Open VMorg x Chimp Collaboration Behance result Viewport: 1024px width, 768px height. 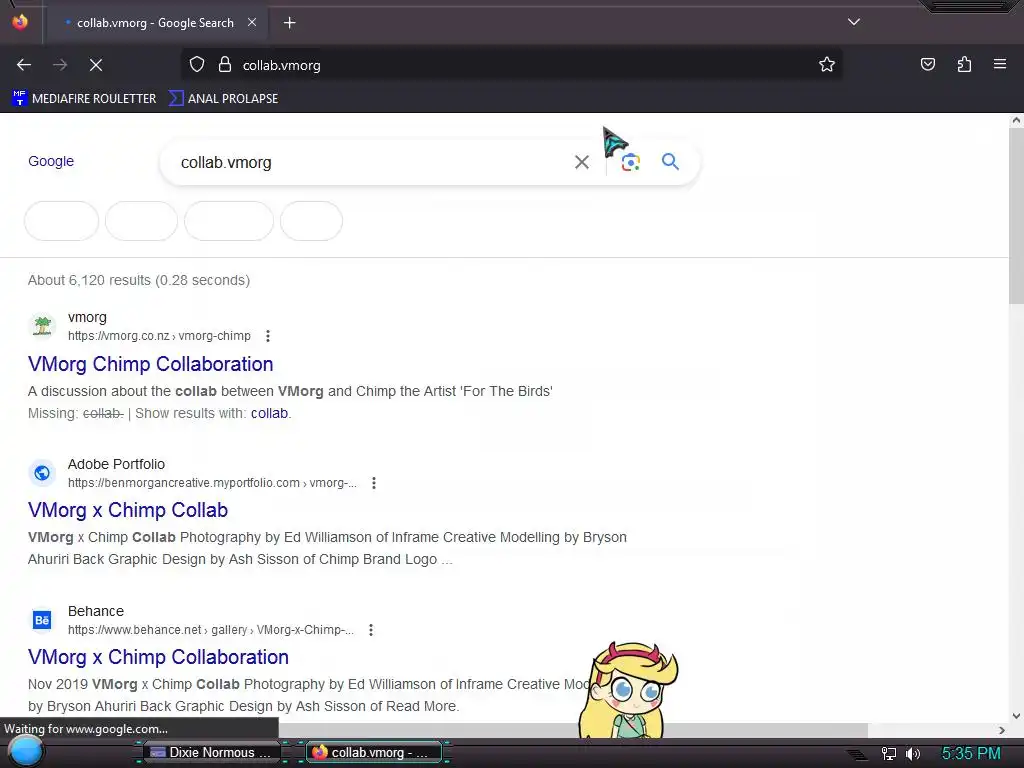click(158, 657)
